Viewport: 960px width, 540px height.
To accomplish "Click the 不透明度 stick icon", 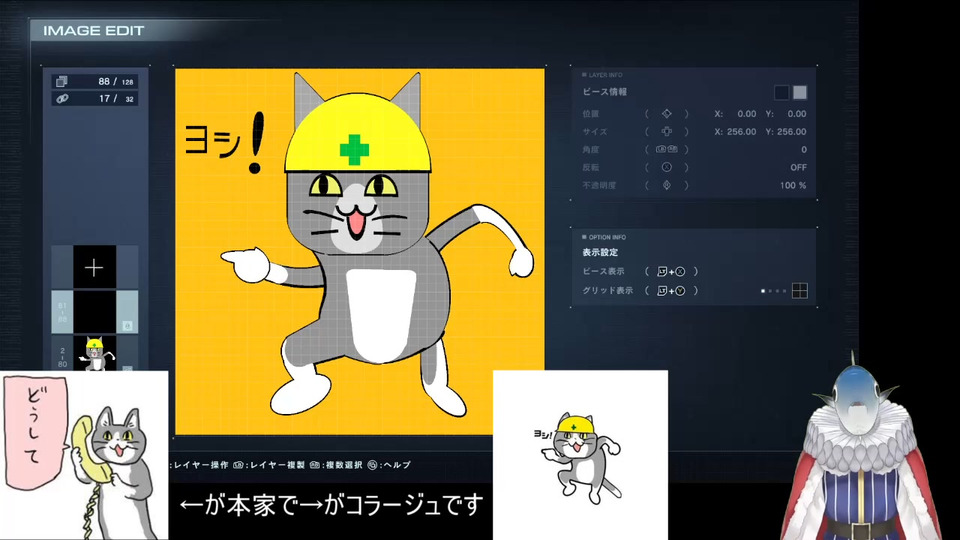I will (x=666, y=185).
